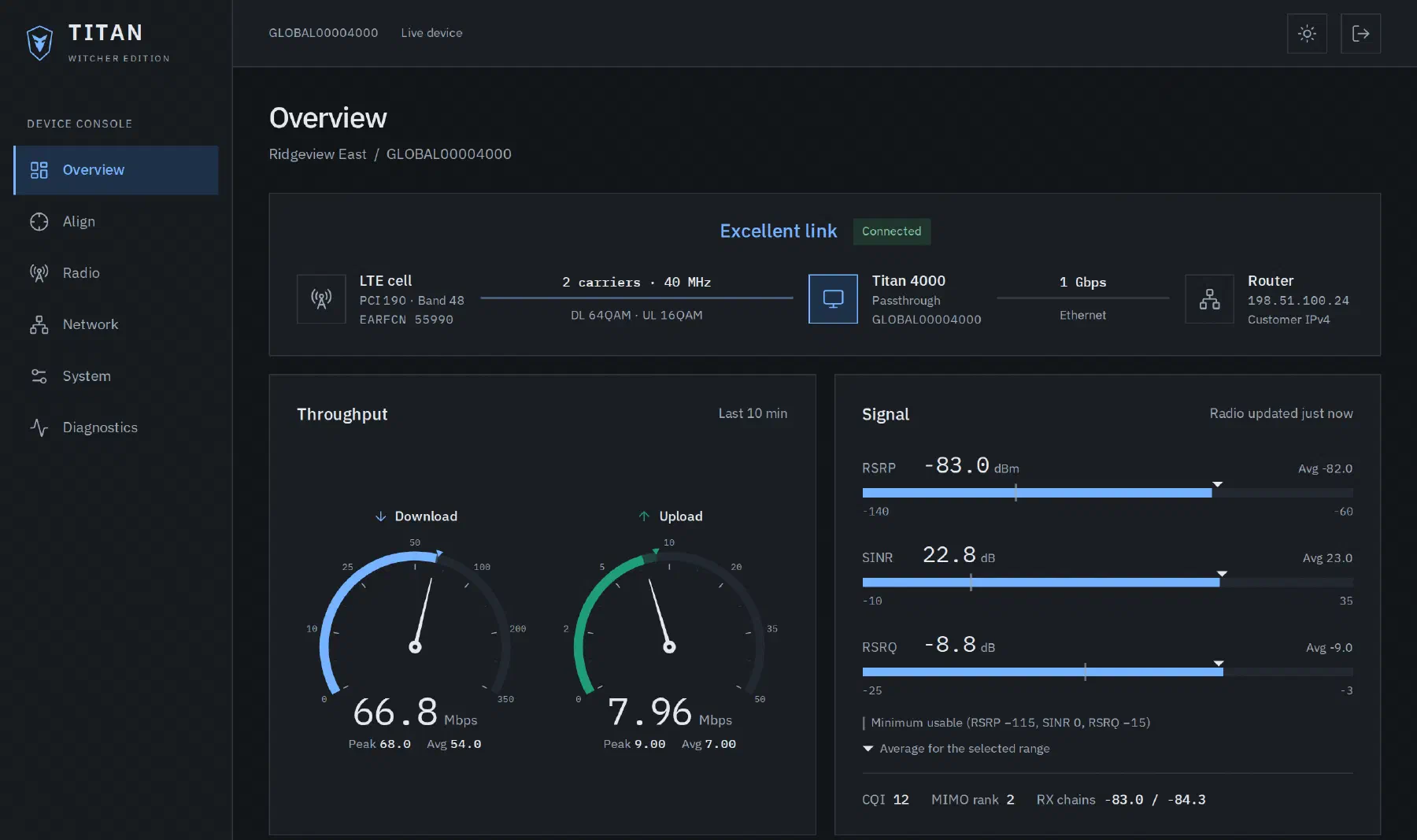Click the router IP 198.51.100.24
This screenshot has width=1417, height=840.
(x=1298, y=301)
